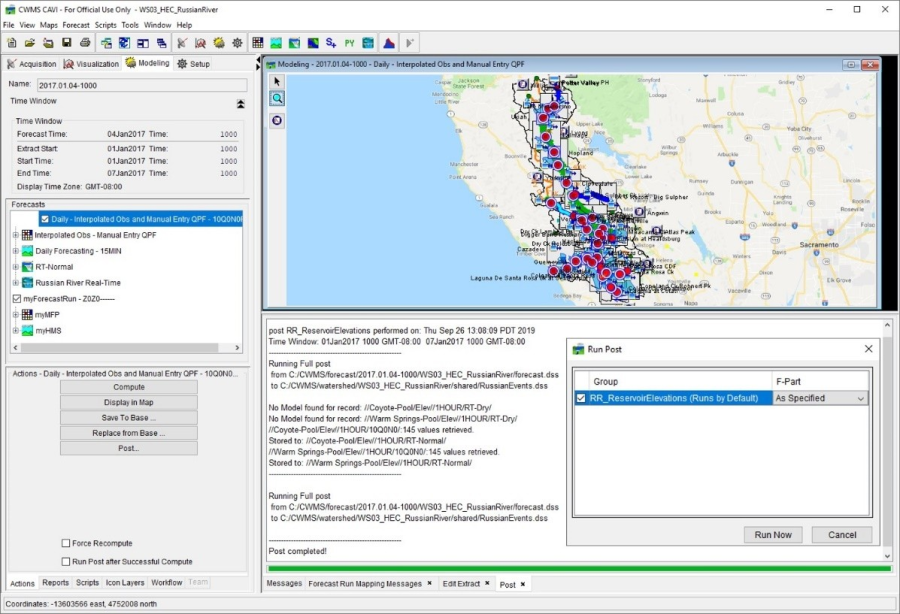Click the watershed tree icon after Print
This screenshot has height=614, width=900.
point(106,43)
